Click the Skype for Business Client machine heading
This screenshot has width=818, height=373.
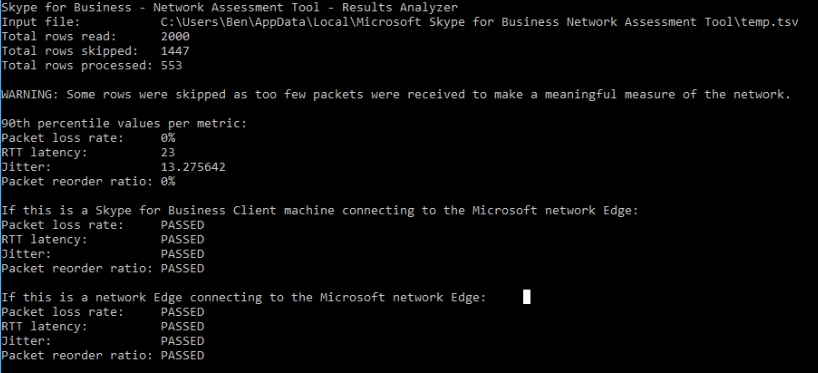click(x=320, y=211)
